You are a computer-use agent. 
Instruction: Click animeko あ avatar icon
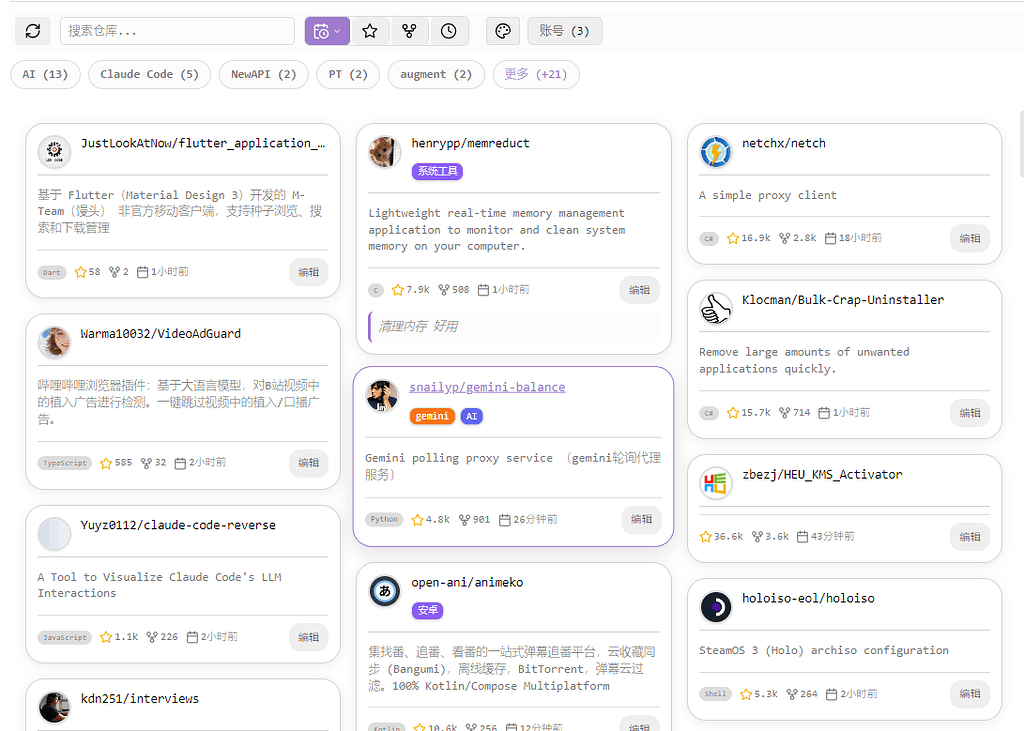point(385,591)
